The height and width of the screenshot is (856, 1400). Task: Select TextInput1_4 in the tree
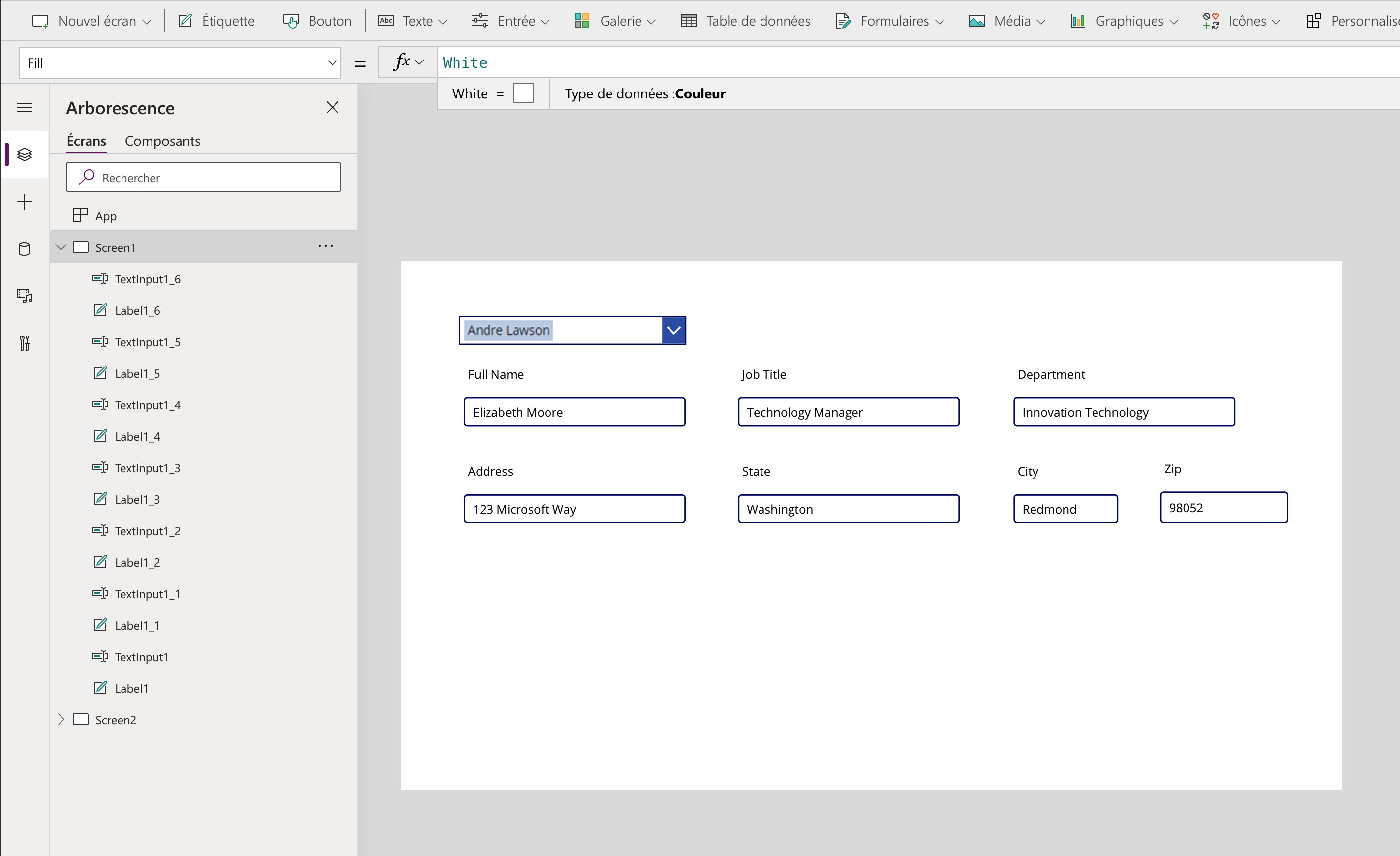point(204,405)
